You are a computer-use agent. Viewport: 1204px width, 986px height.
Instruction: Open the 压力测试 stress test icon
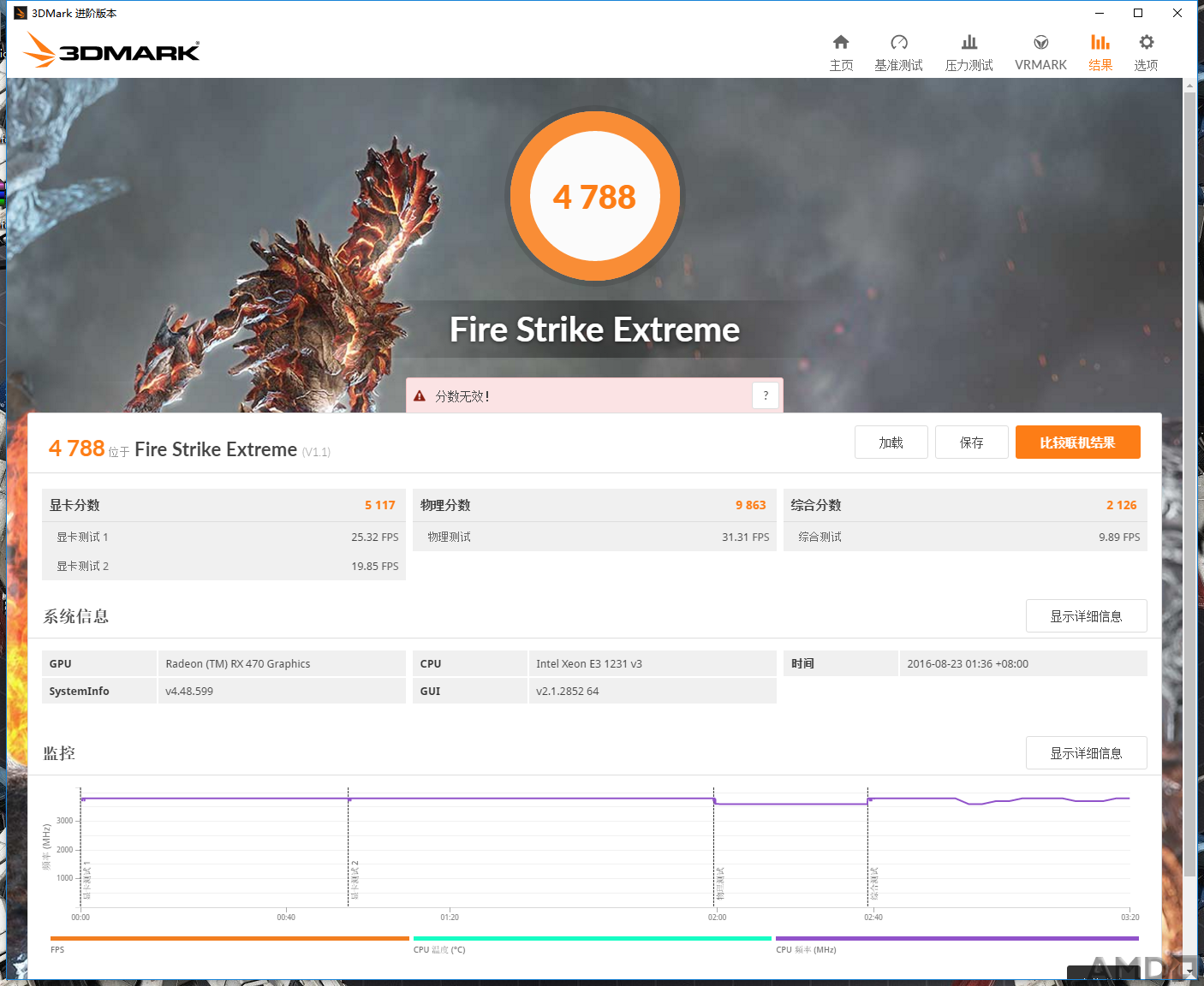click(969, 42)
